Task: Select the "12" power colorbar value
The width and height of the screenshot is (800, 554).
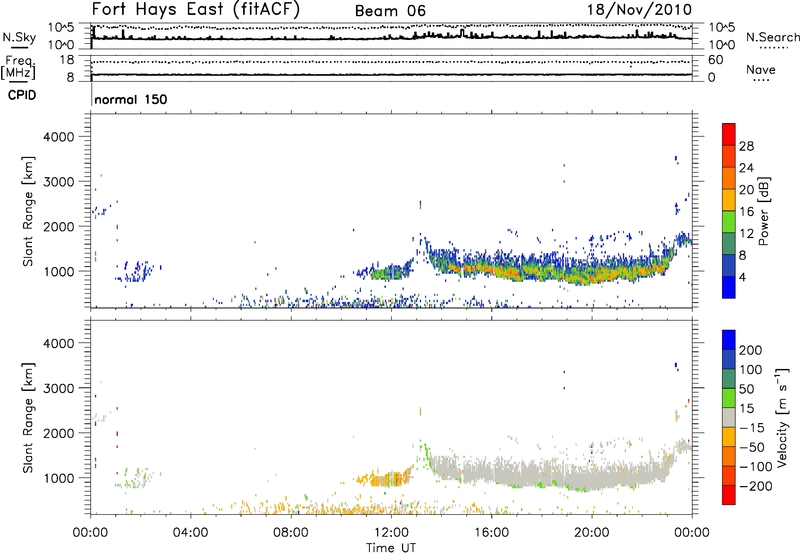Action: click(x=746, y=234)
